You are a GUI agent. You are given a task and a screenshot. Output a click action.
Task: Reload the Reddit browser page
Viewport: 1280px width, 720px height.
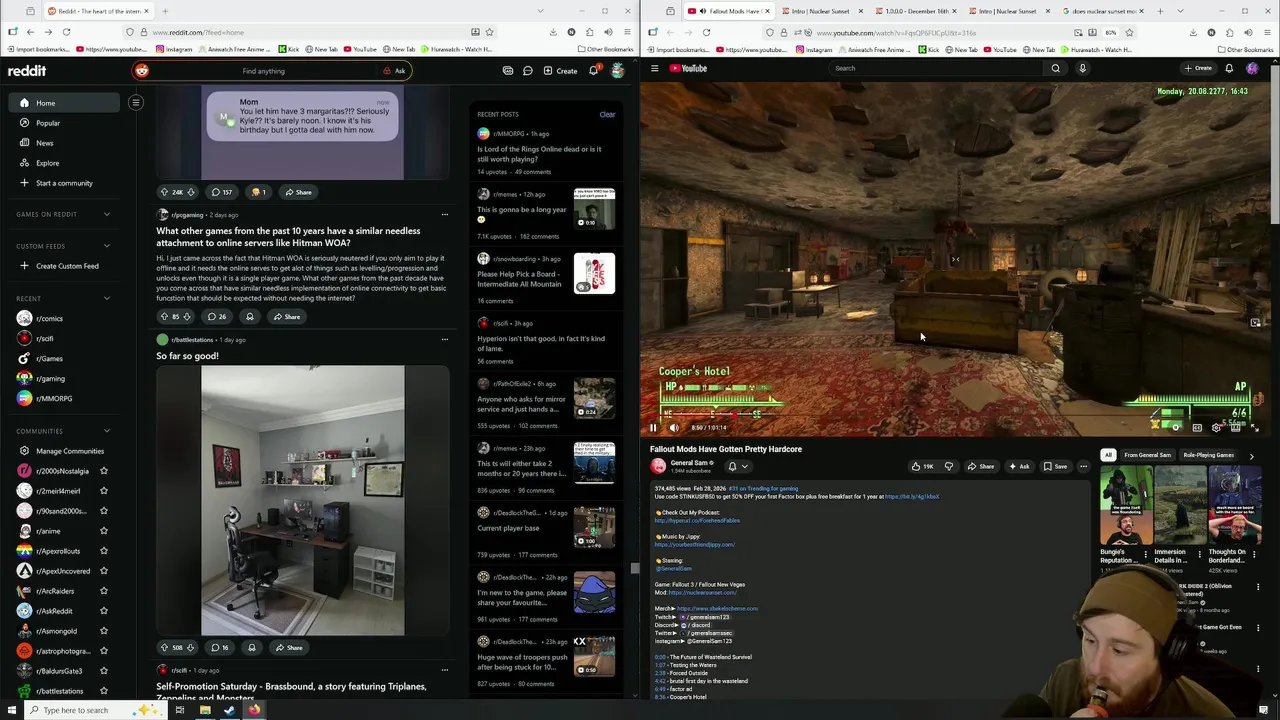click(66, 32)
